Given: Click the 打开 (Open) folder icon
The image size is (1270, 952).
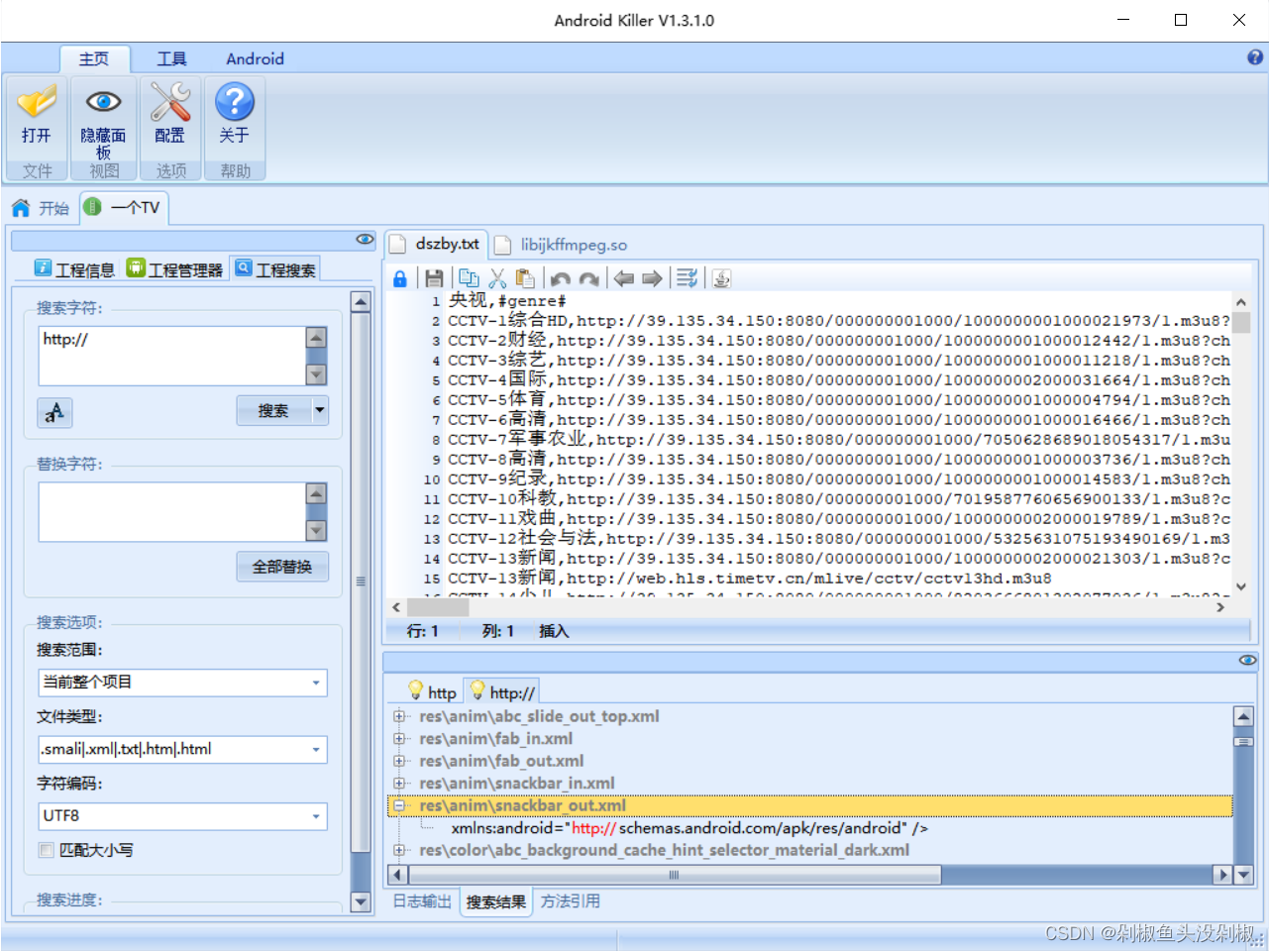Looking at the screenshot, I should coord(37,102).
